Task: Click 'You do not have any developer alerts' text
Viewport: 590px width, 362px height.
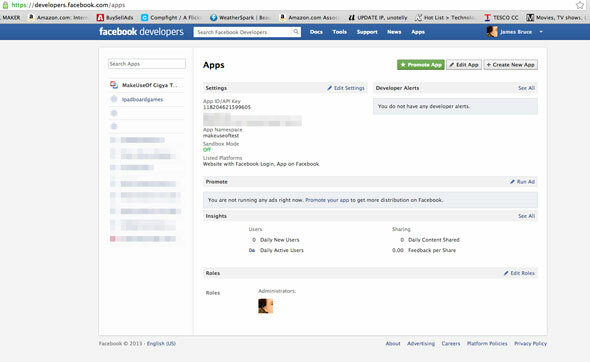Action: (x=424, y=106)
